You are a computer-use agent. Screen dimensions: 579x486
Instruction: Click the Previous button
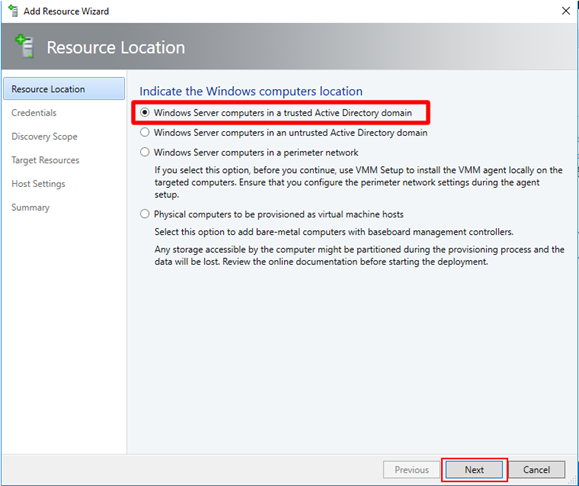point(412,470)
